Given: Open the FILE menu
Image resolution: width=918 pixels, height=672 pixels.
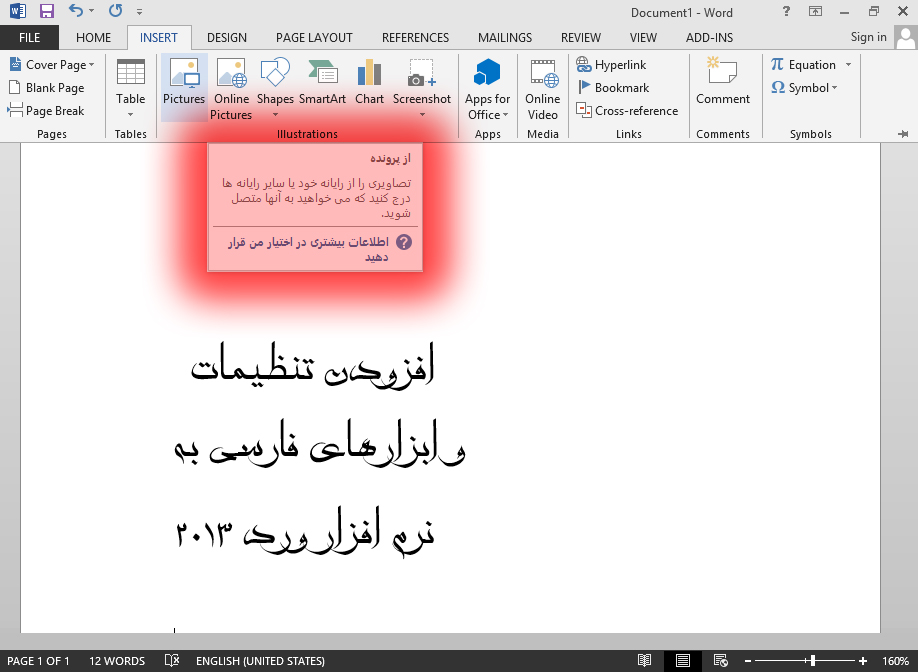Looking at the screenshot, I should coord(29,38).
